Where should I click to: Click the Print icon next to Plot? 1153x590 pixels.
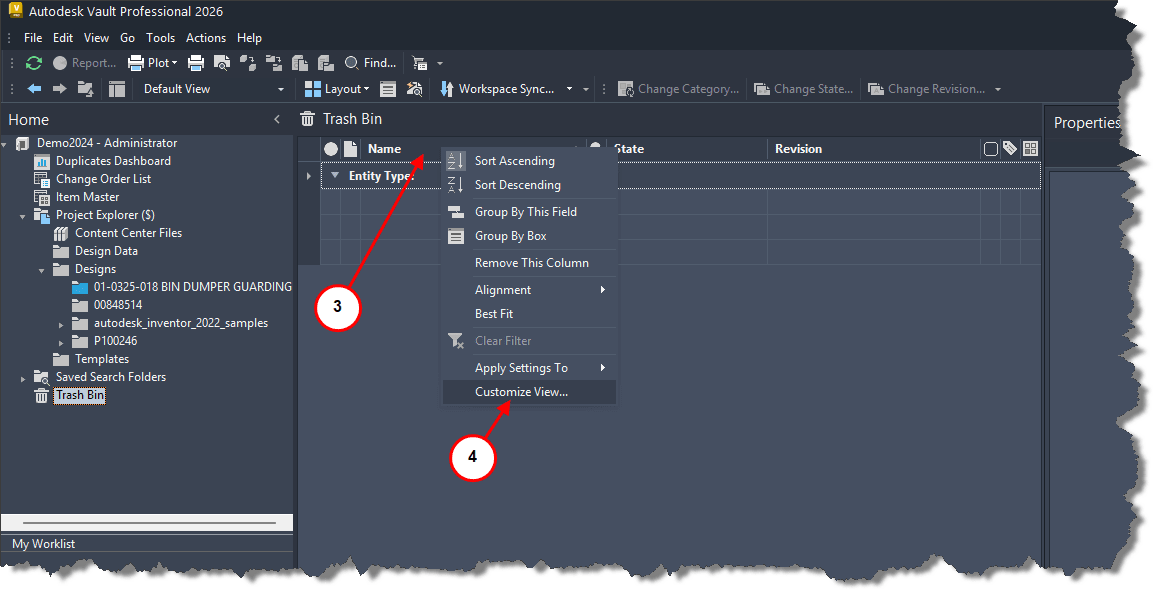tap(196, 63)
